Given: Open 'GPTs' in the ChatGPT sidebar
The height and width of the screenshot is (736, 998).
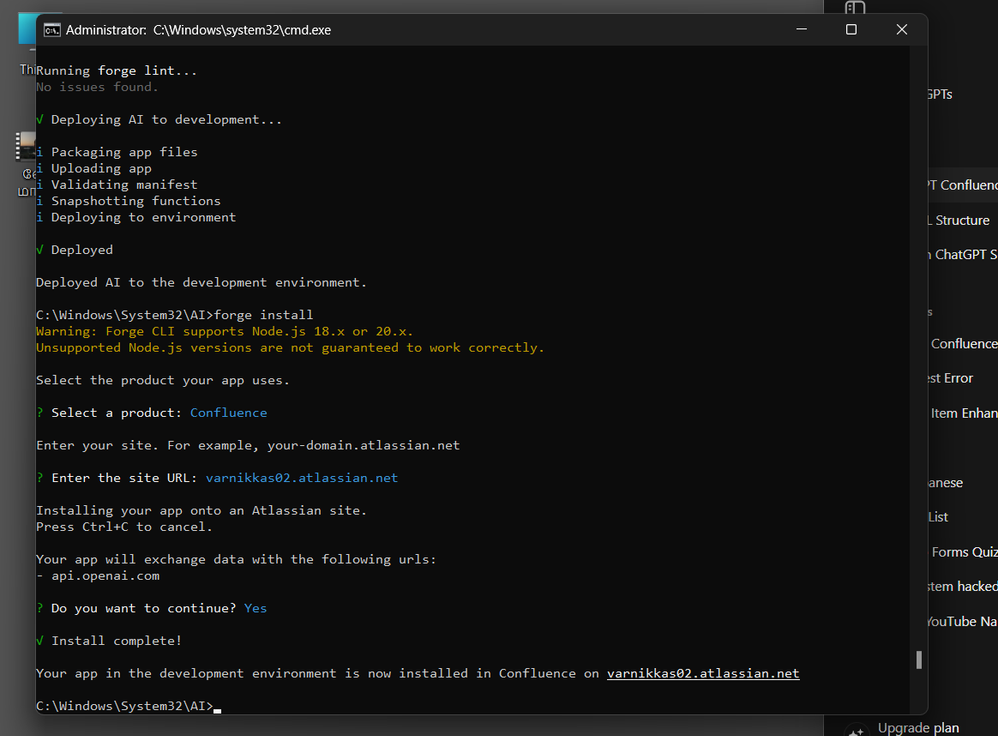Looking at the screenshot, I should click(x=940, y=94).
